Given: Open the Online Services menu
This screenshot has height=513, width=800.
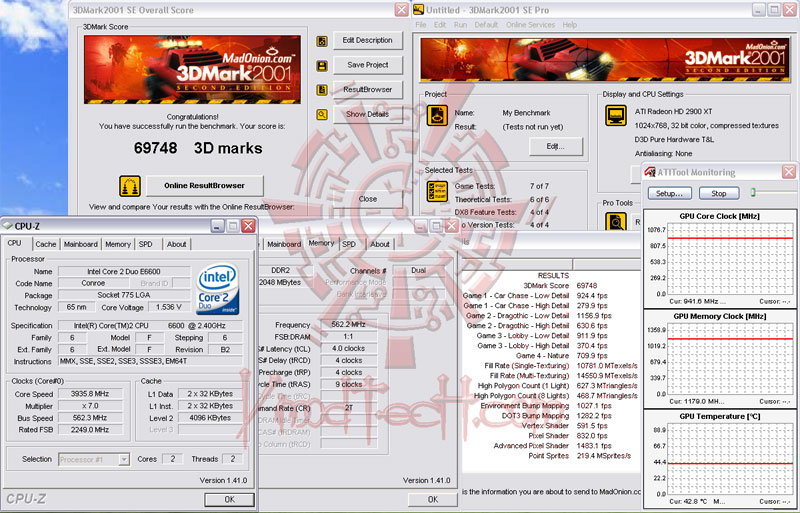Looking at the screenshot, I should 531,25.
